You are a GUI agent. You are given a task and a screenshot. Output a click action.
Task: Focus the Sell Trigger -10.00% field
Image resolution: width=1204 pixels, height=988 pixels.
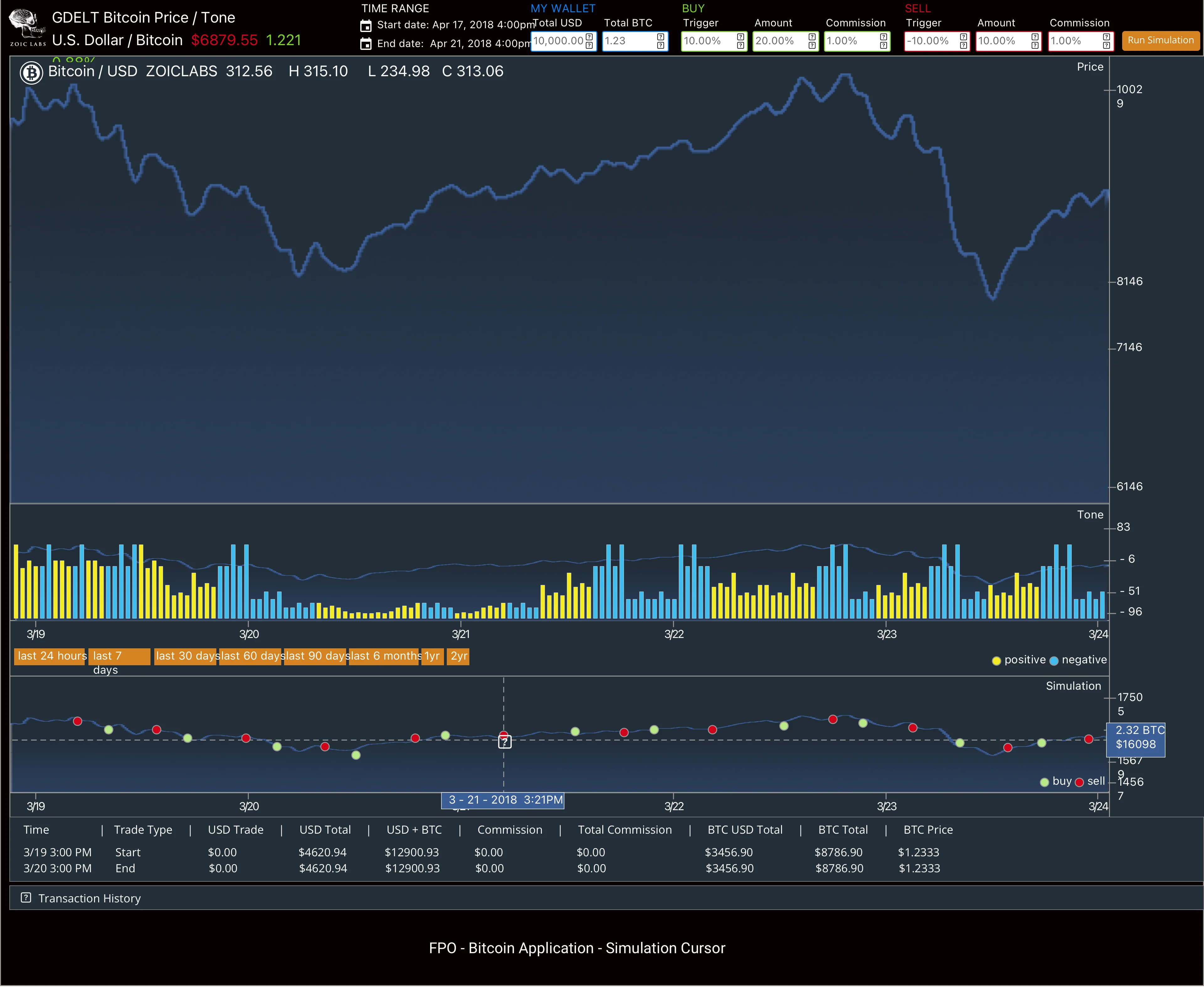point(937,41)
